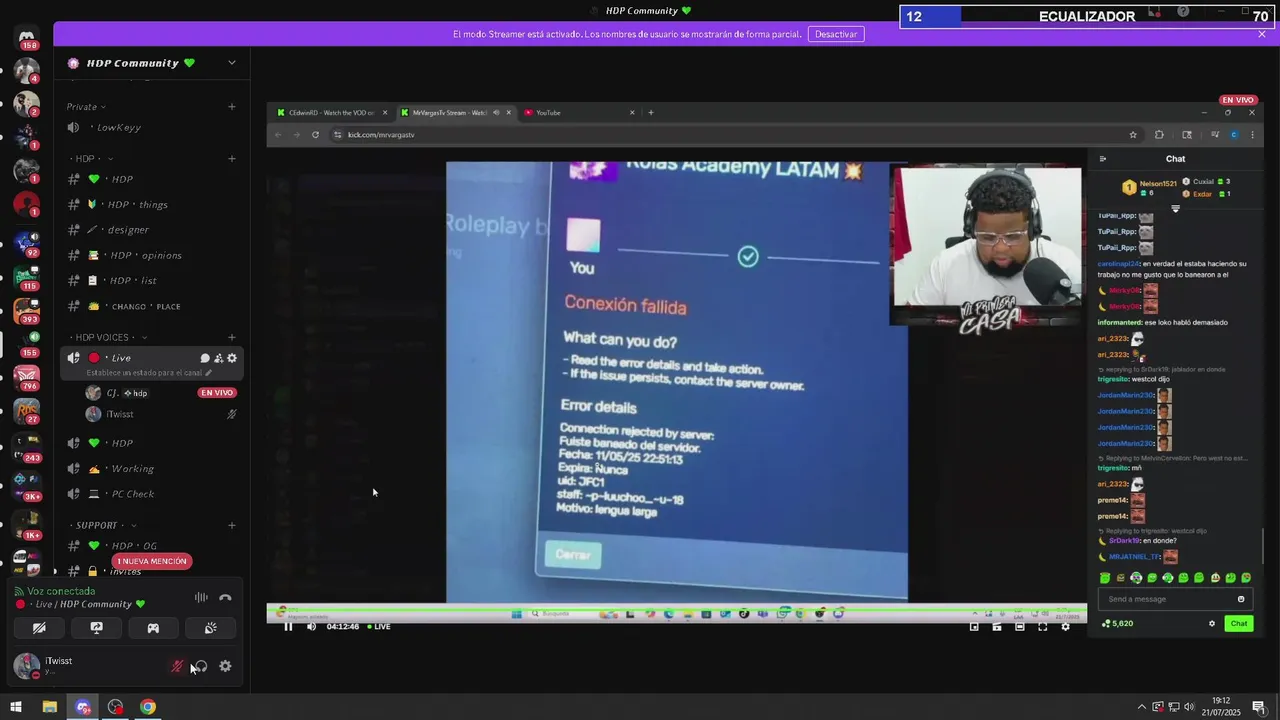Click the Desactivar button in streamer banner
Screen dimensions: 1280x720
click(x=836, y=34)
